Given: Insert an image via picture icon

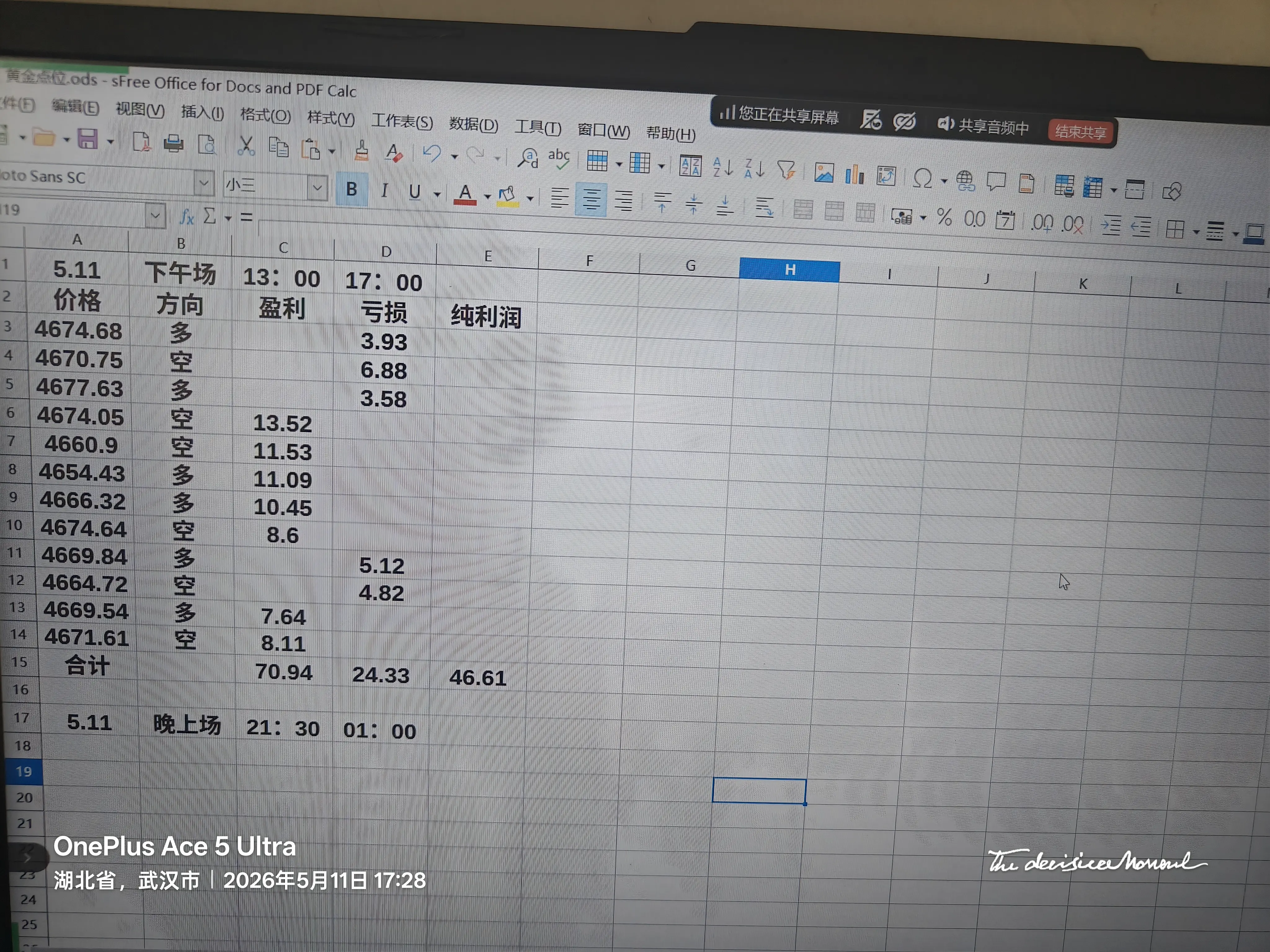Looking at the screenshot, I should [824, 173].
